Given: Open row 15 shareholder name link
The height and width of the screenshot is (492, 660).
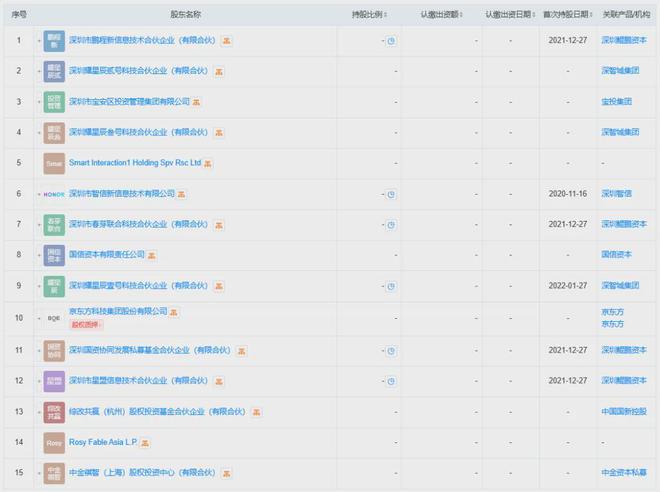Looking at the screenshot, I should 142,473.
